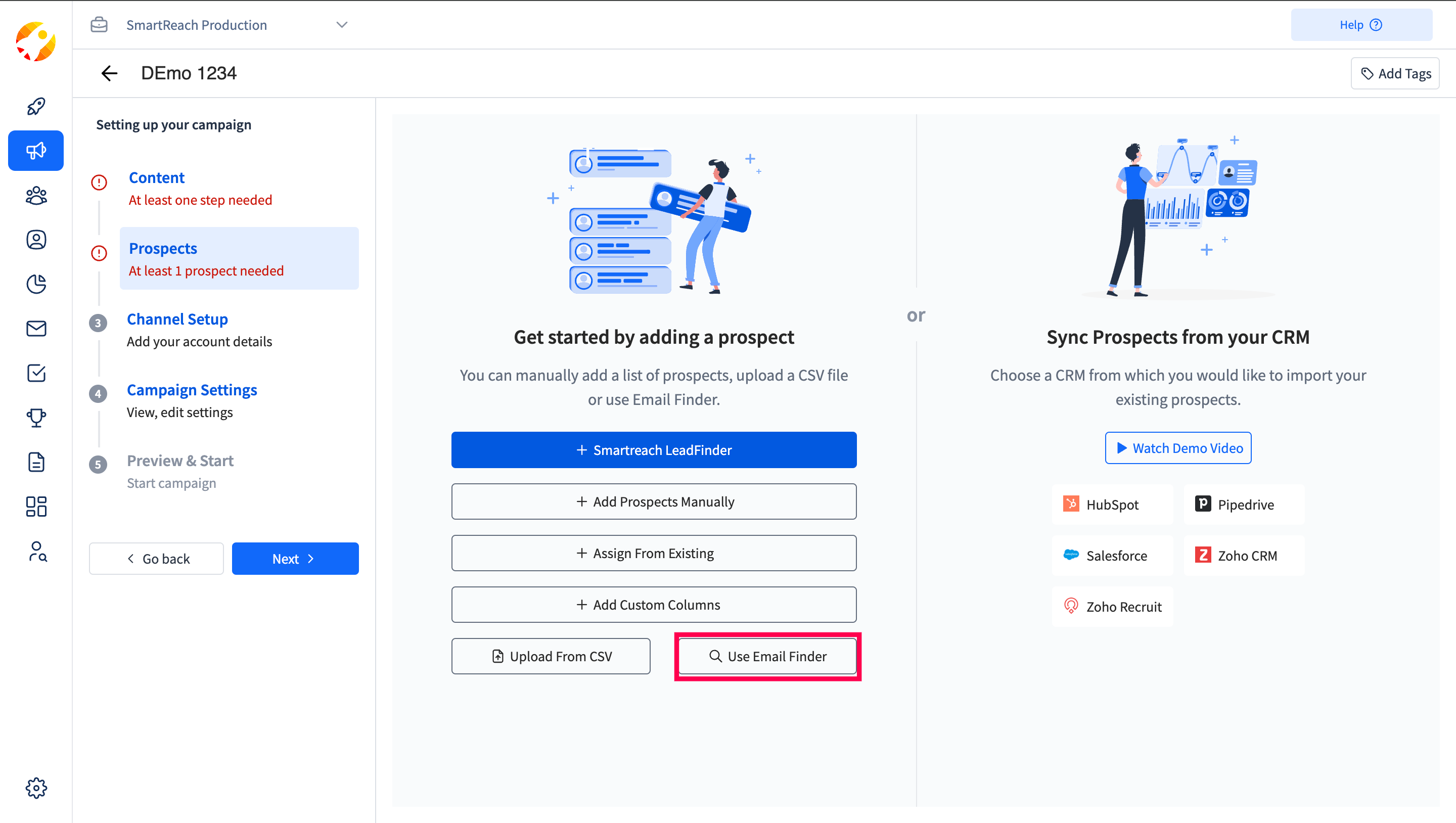Image resolution: width=1456 pixels, height=823 pixels.
Task: Click the Go back button
Action: coord(157,559)
